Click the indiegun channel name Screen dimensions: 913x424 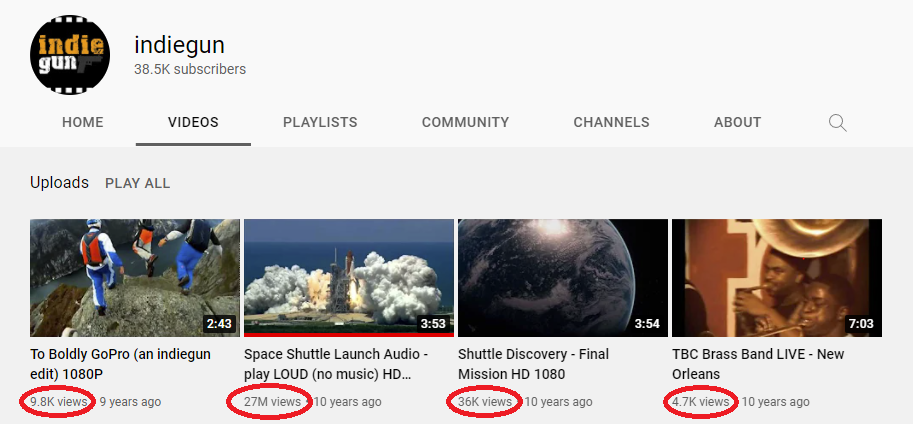pos(179,45)
